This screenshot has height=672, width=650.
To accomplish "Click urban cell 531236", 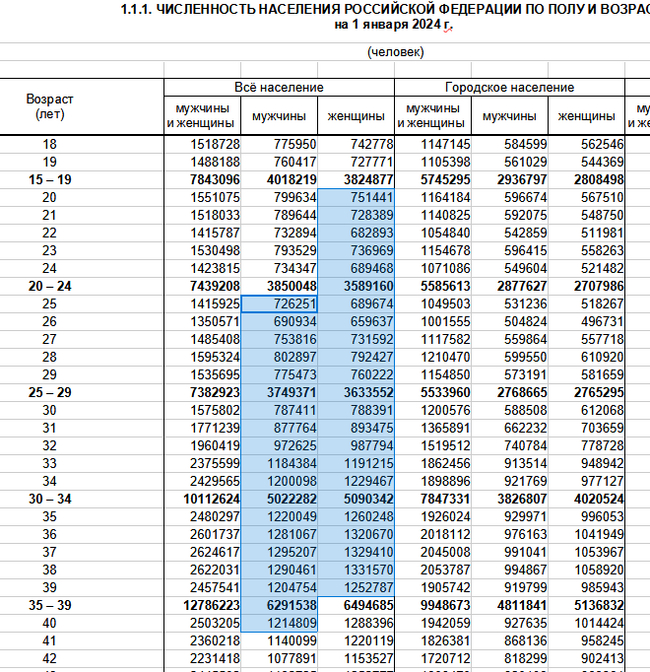I will (509, 304).
